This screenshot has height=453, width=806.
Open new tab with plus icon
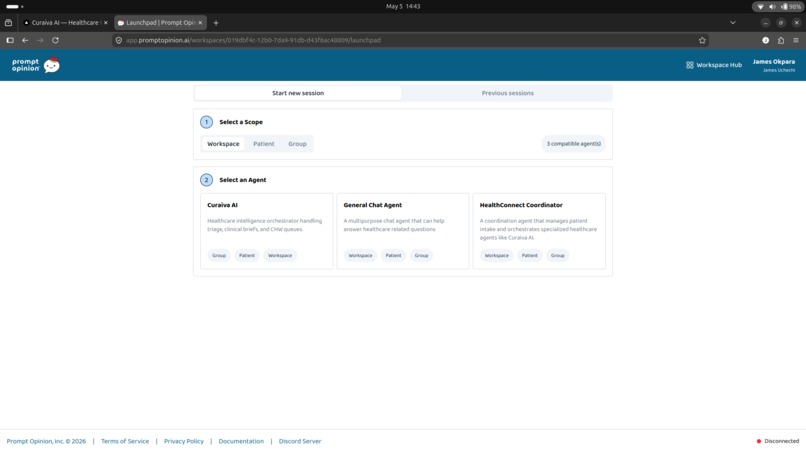coord(216,23)
